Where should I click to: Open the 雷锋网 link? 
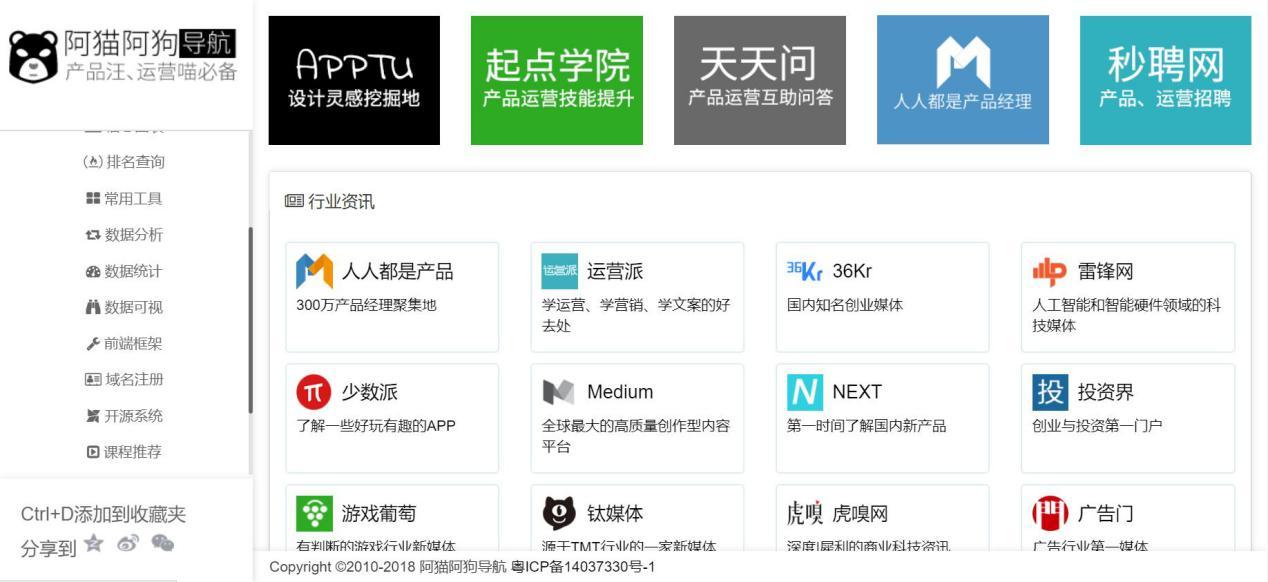click(1105, 272)
